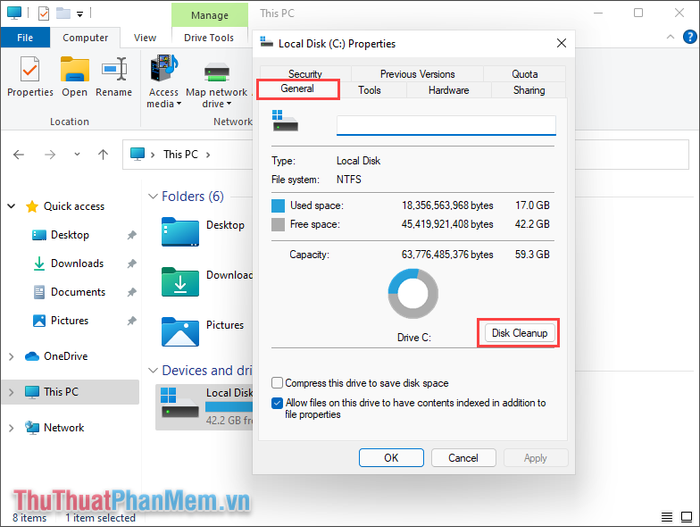Open the quick access toolbar customize dropdown
This screenshot has width=700, height=527.
[80, 14]
